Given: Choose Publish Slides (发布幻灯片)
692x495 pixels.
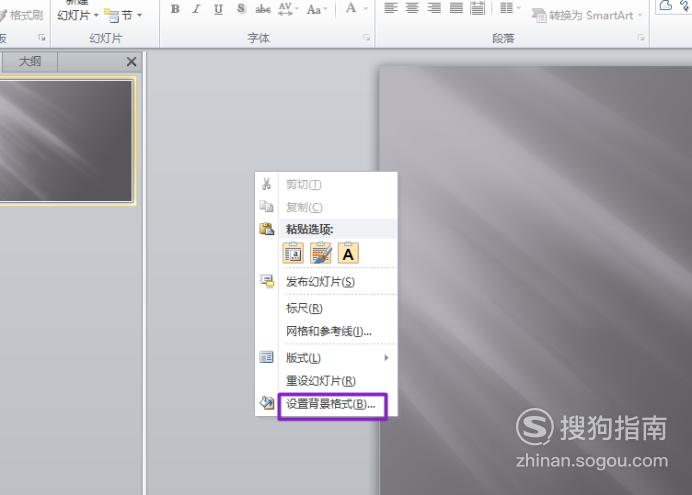Looking at the screenshot, I should pos(327,281).
